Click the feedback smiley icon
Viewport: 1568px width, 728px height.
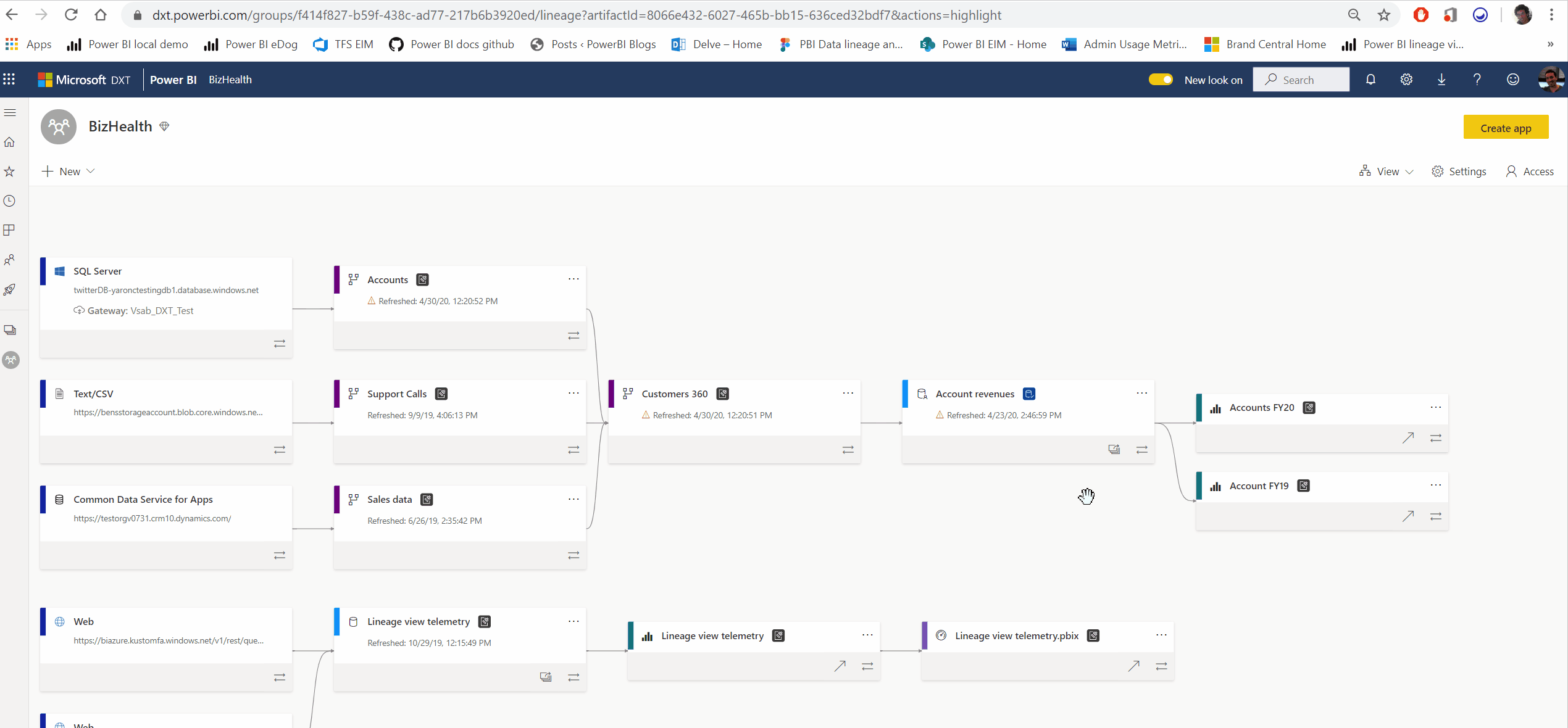[1512, 80]
